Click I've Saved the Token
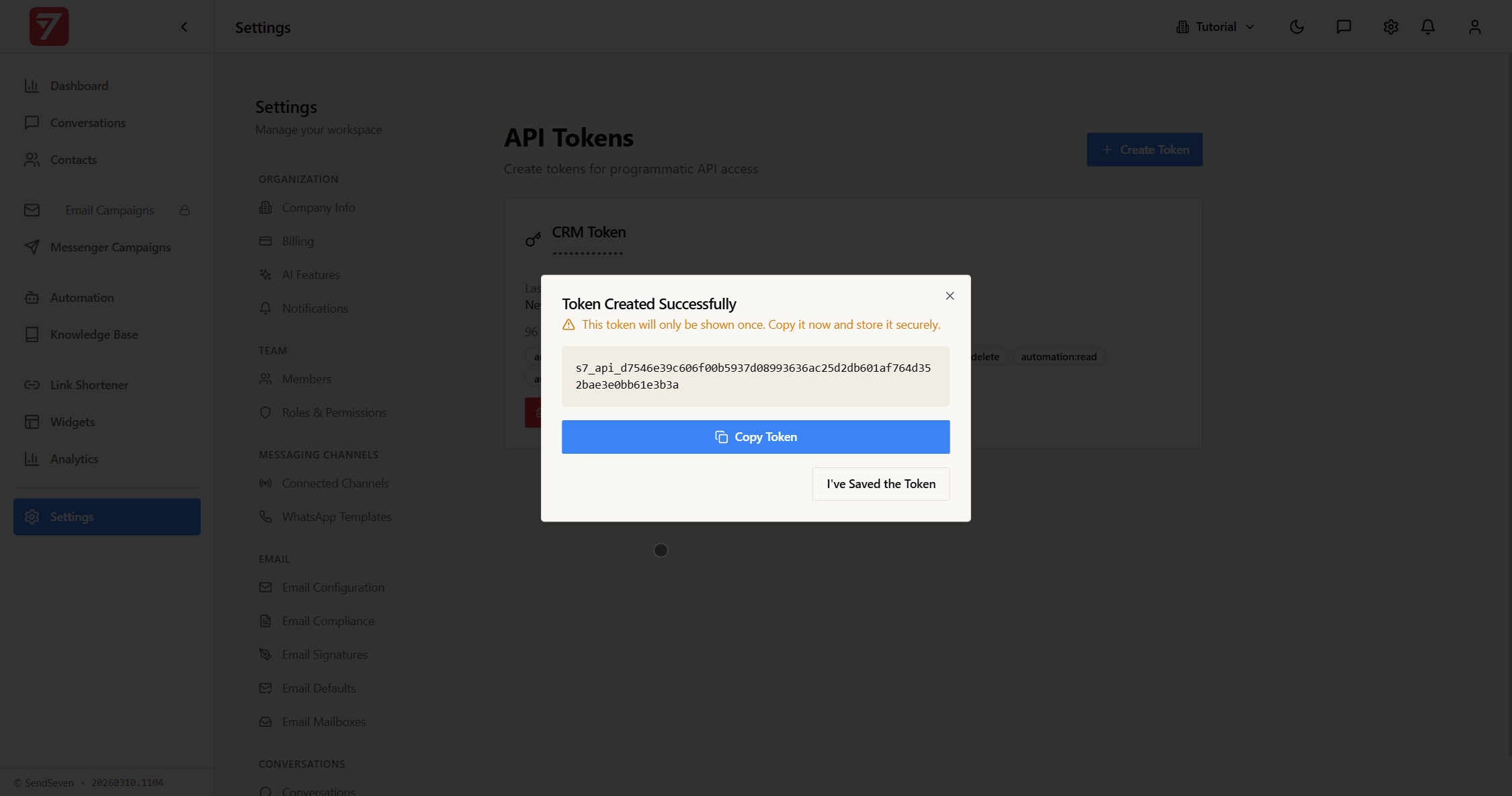This screenshot has height=796, width=1512. 880,484
